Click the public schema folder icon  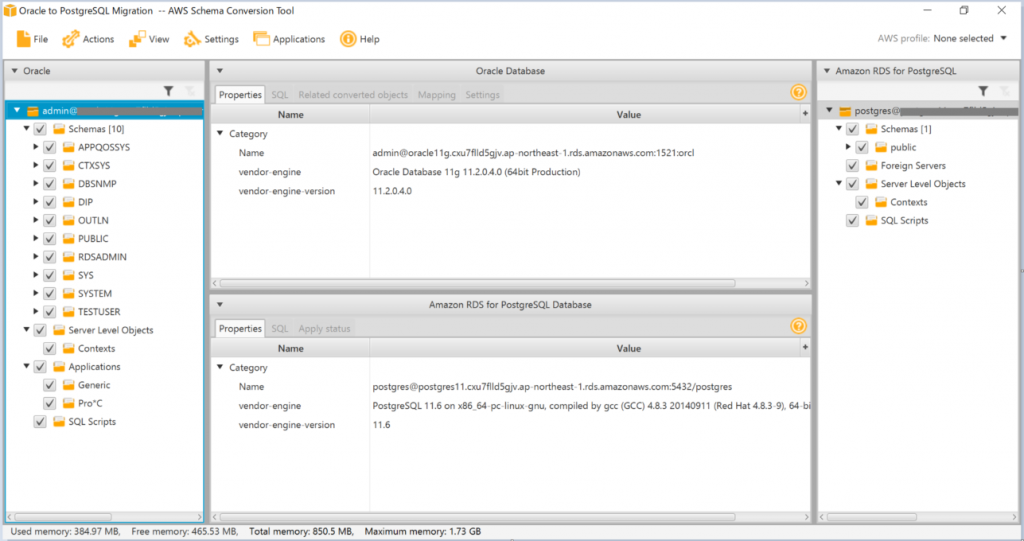[x=881, y=147]
